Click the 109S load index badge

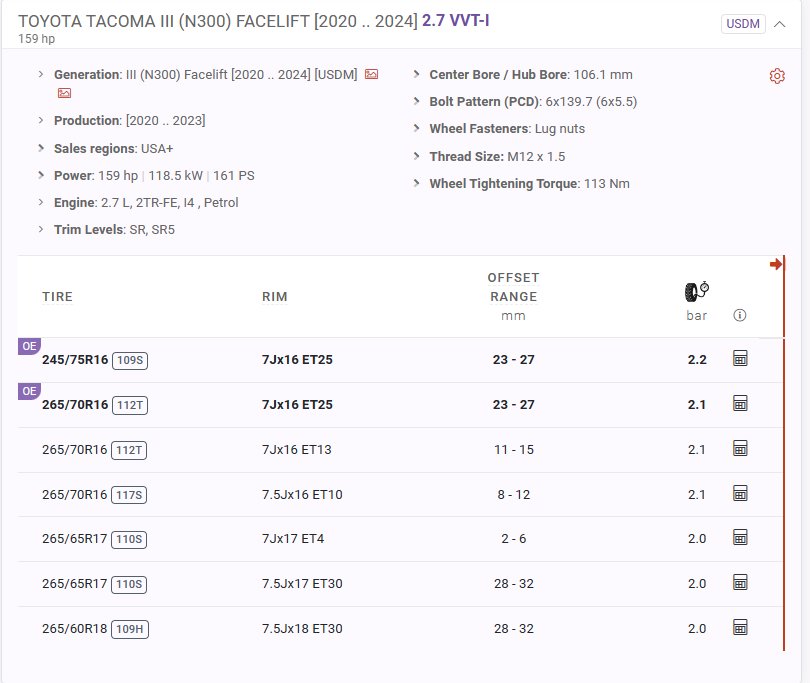[x=130, y=360]
